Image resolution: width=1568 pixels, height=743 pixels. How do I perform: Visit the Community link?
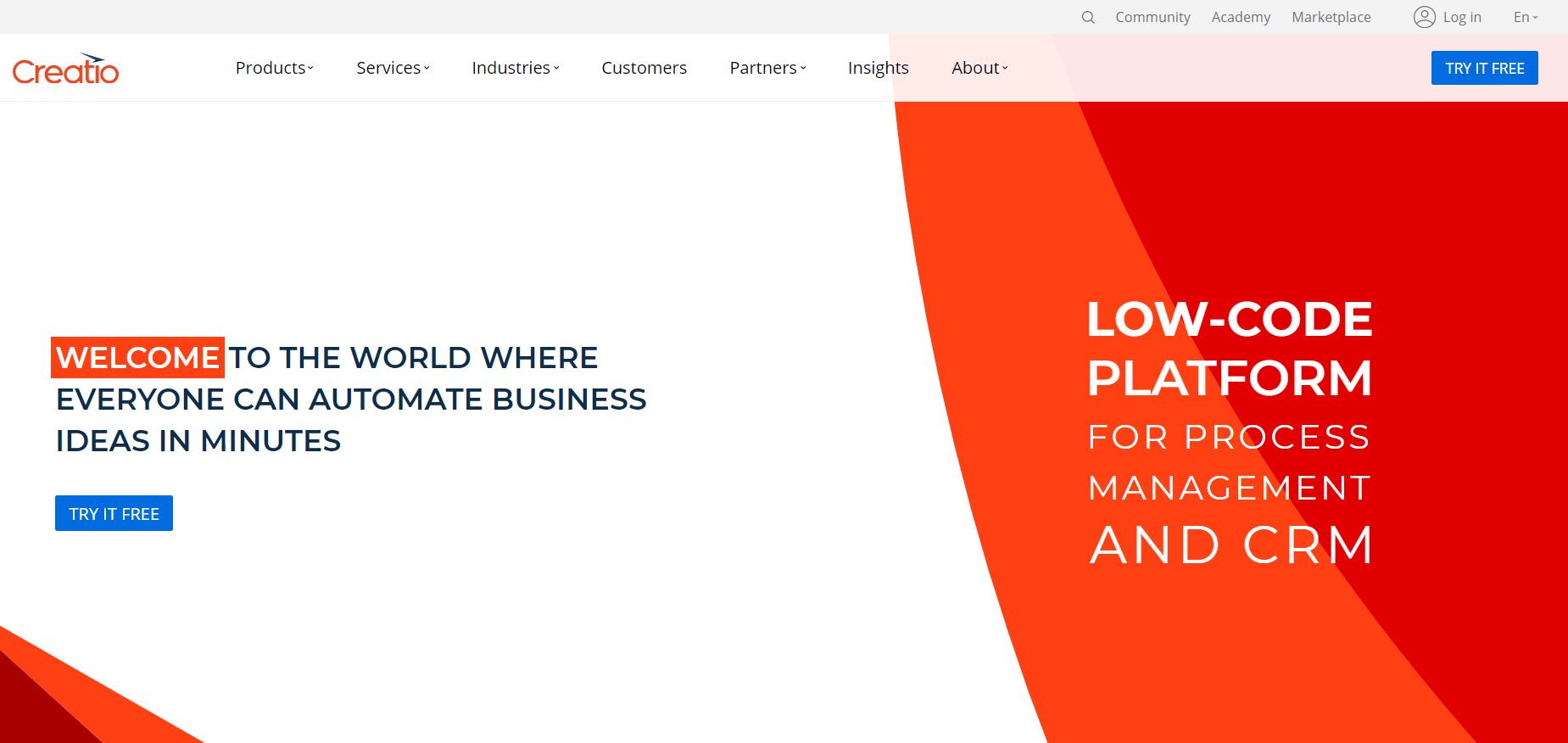coord(1152,17)
